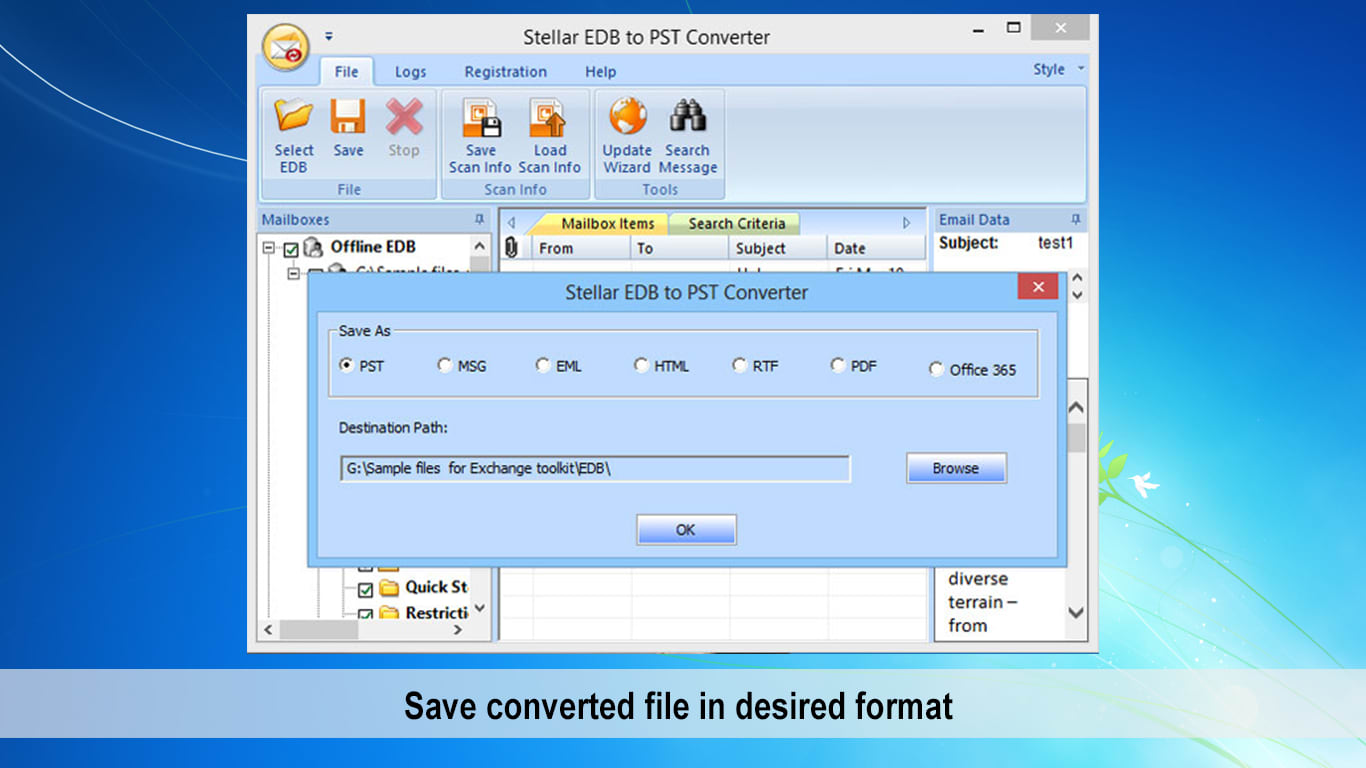Open the Style dropdown

(x=1057, y=69)
